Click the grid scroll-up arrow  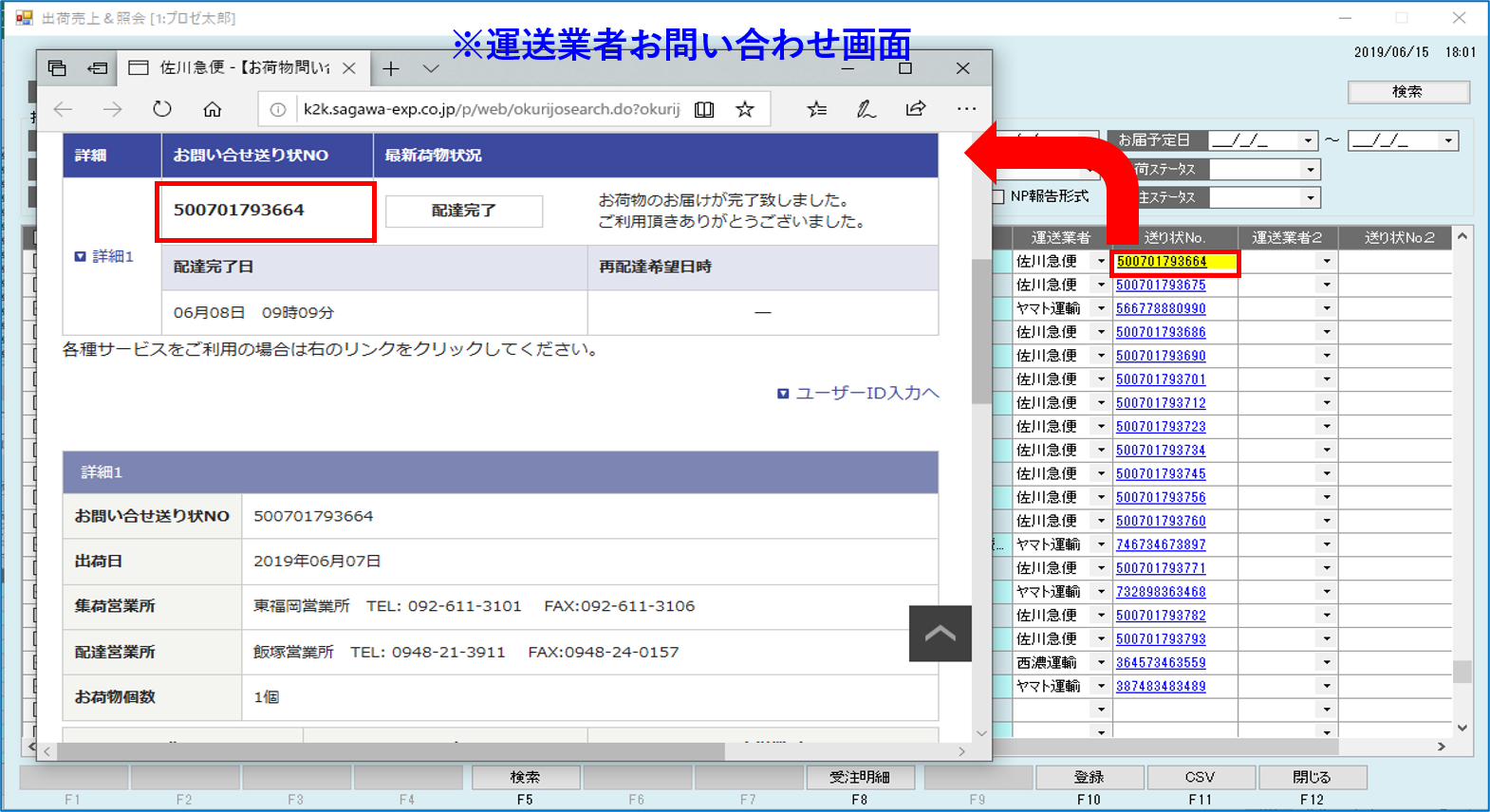1462,236
